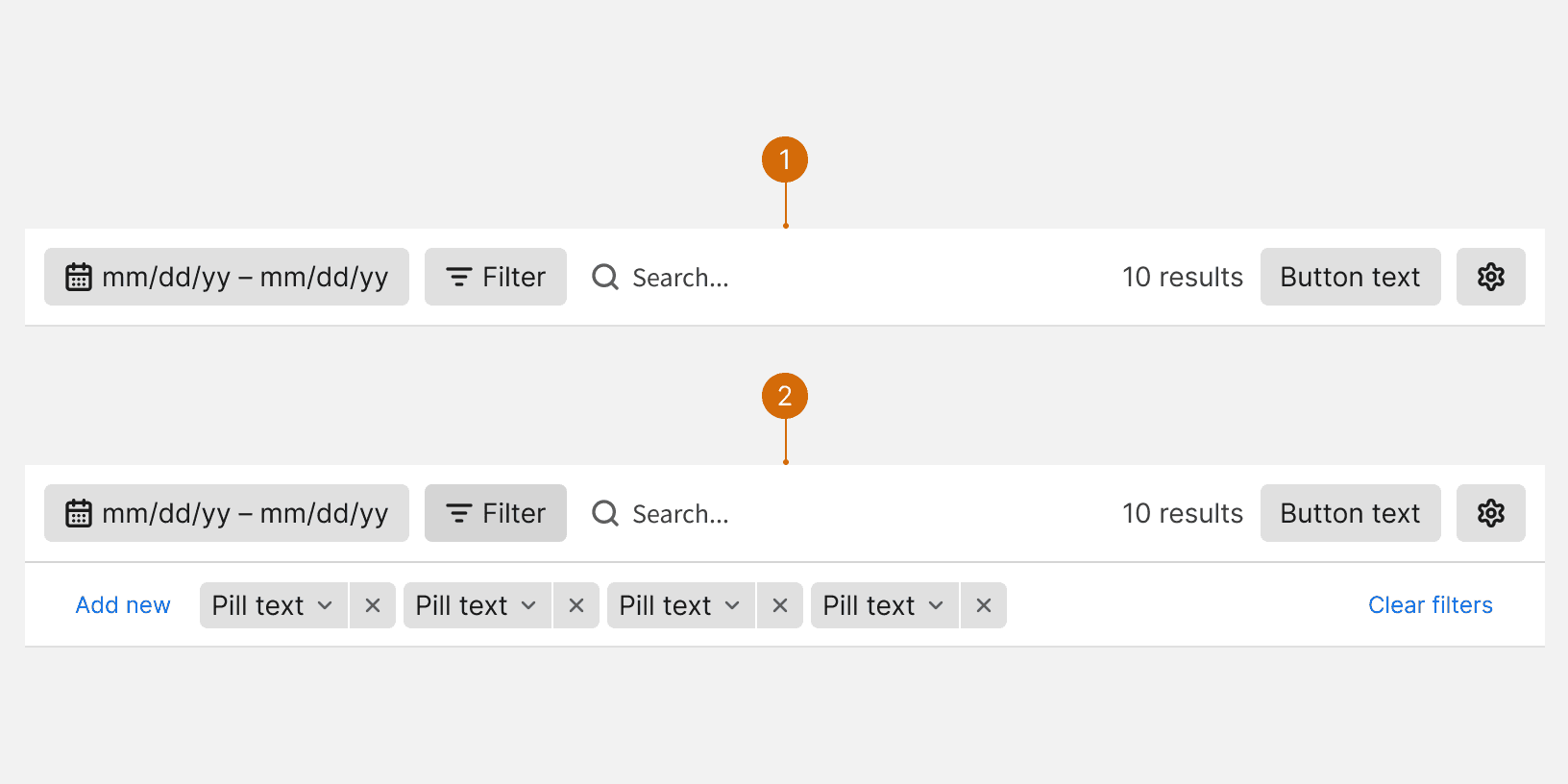Remove the fourth Pill text filter
The height and width of the screenshot is (784, 1568).
(984, 605)
